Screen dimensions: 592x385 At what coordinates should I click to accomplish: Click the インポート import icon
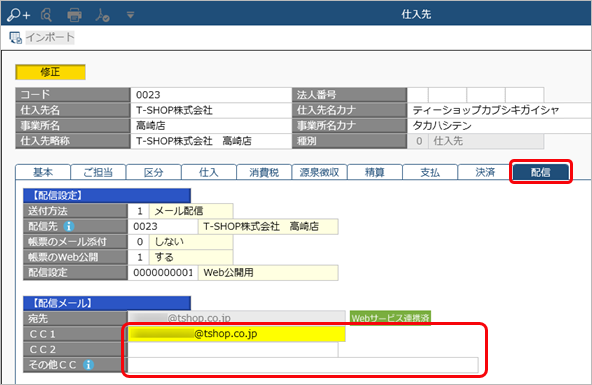pyautogui.click(x=15, y=37)
